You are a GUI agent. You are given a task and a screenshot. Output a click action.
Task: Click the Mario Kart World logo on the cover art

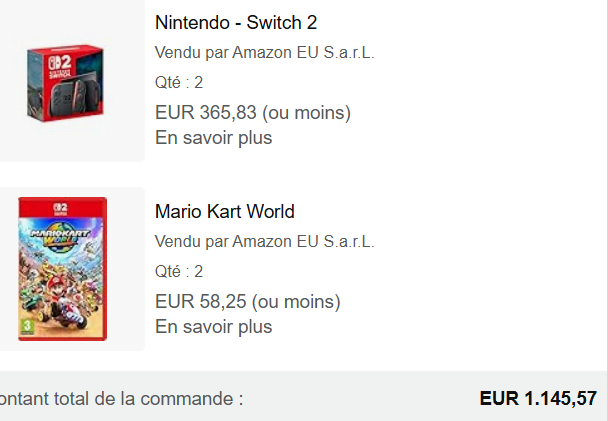pos(60,236)
